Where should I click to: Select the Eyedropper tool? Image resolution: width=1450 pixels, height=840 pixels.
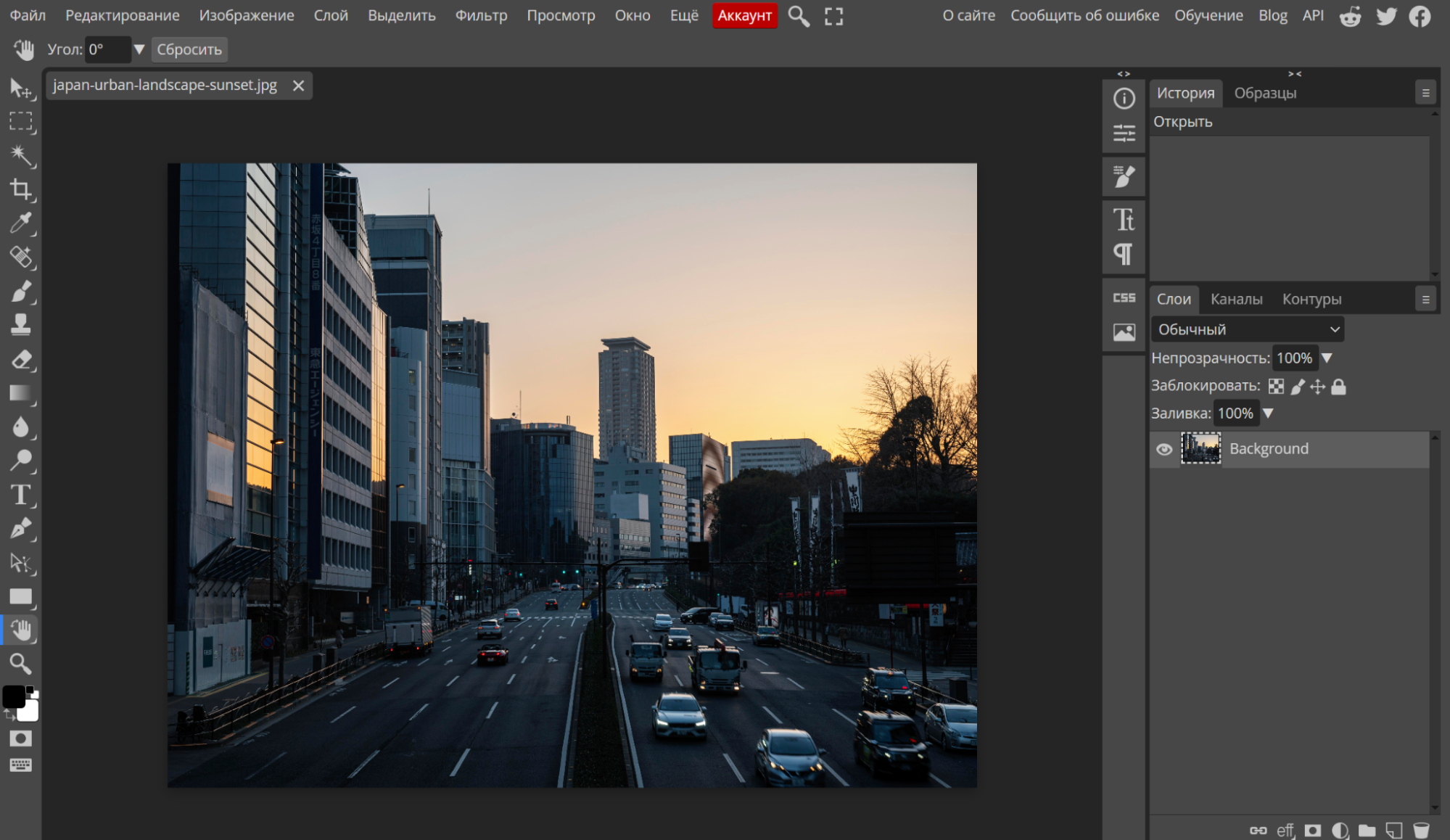[20, 223]
